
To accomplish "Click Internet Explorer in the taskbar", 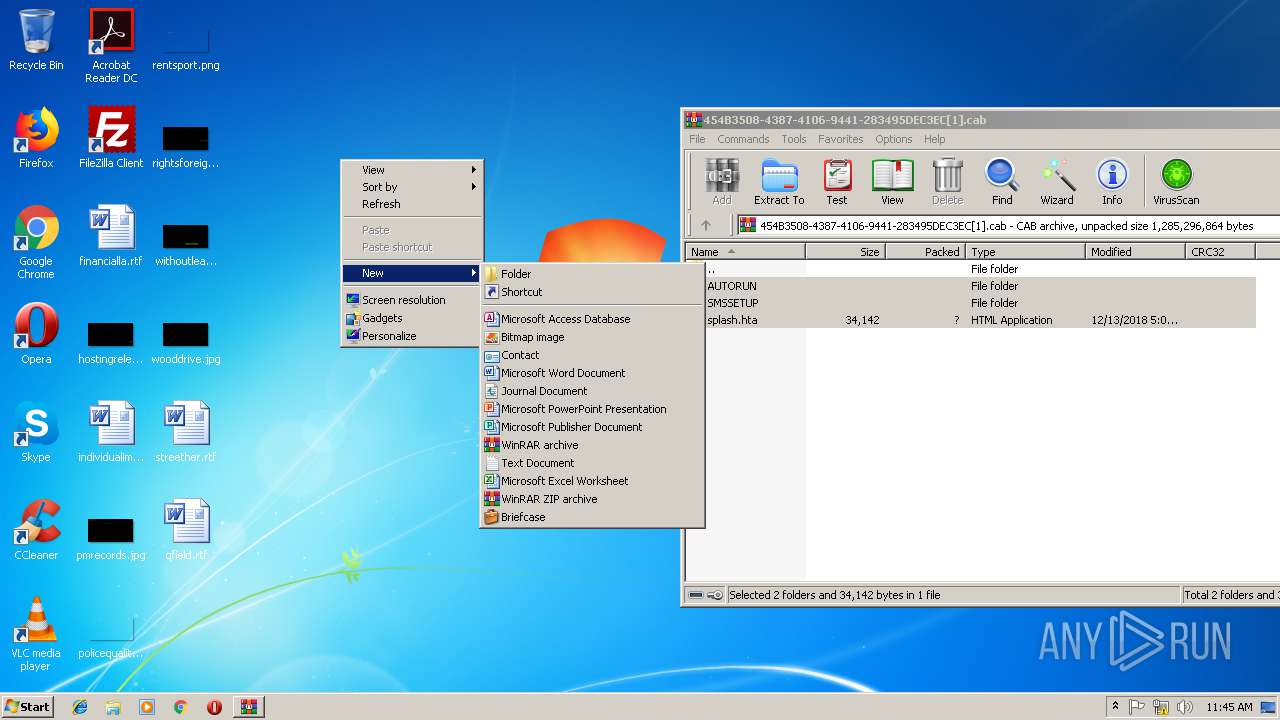I will pos(80,707).
